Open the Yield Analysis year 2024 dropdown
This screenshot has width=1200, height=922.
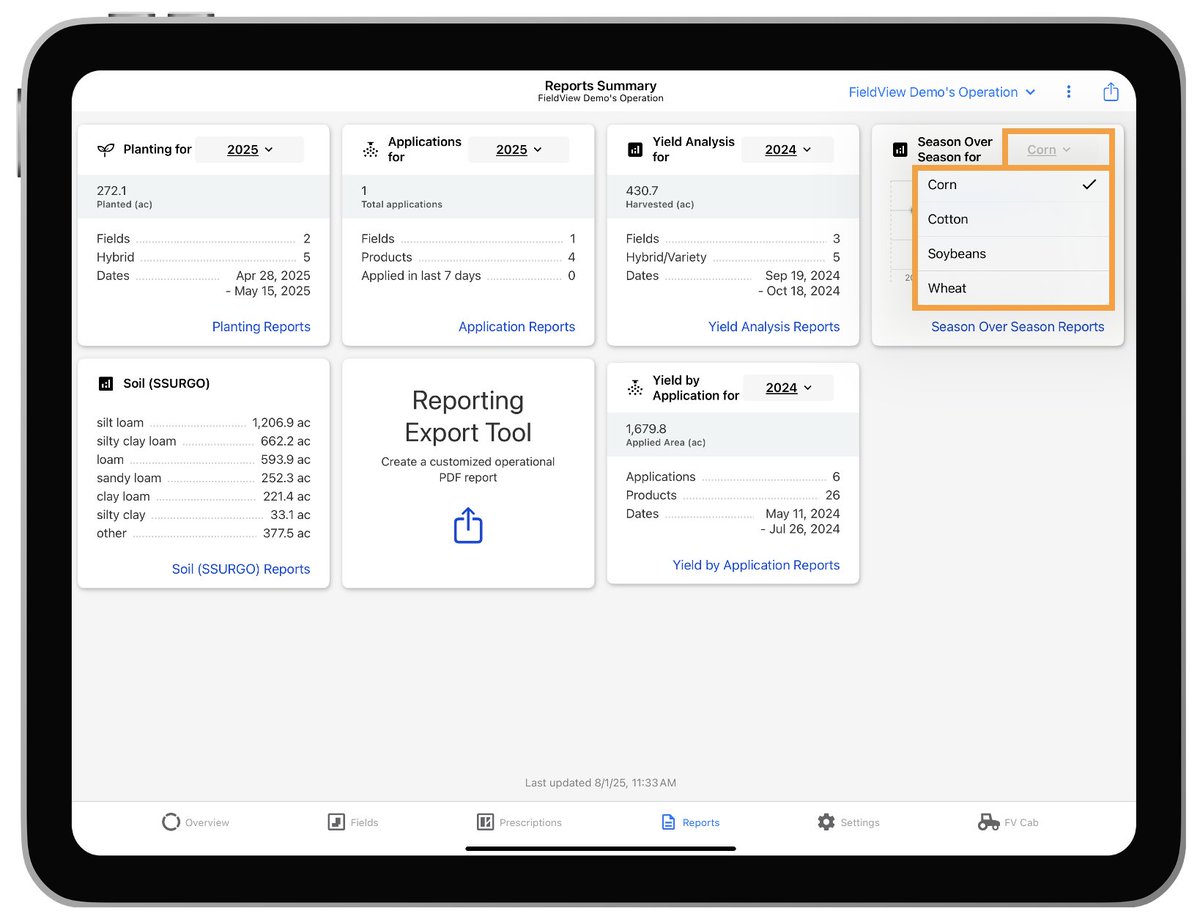pyautogui.click(x=788, y=150)
